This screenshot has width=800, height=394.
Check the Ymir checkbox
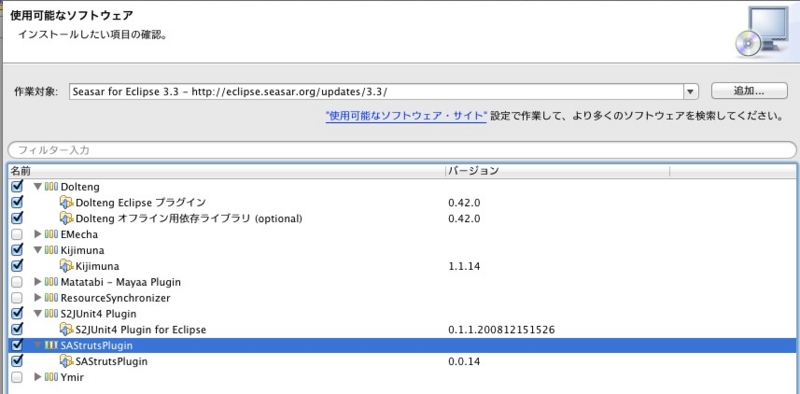tap(17, 378)
